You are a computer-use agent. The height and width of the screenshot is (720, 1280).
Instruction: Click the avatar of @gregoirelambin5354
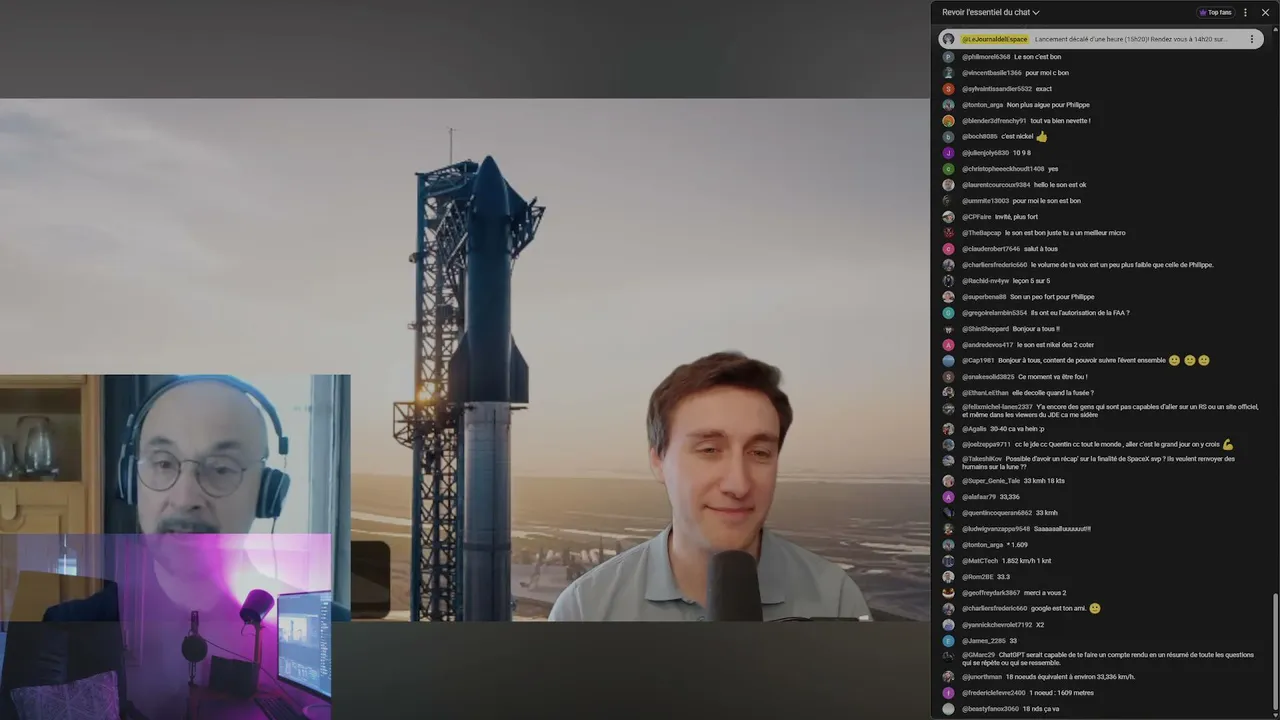click(948, 313)
